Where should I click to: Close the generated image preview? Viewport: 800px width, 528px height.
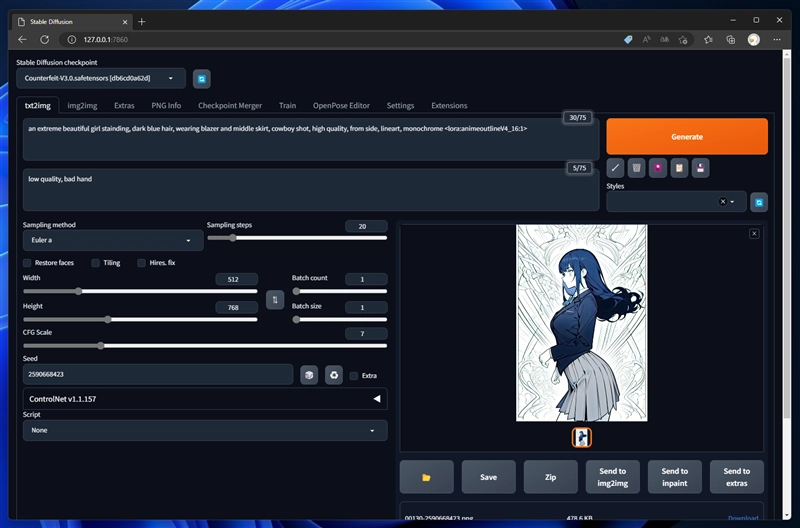754,234
